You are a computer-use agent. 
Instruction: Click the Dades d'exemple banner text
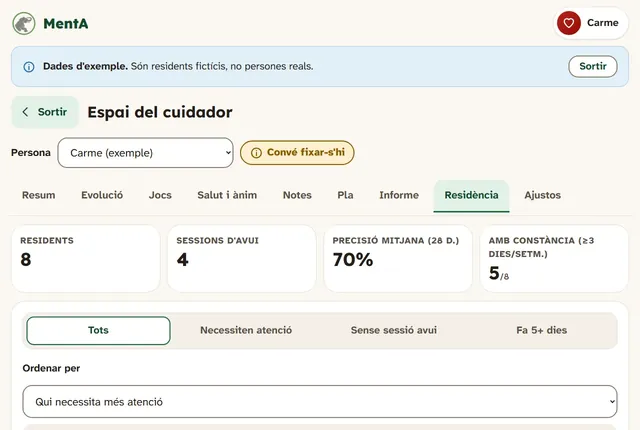pyautogui.click(x=178, y=66)
